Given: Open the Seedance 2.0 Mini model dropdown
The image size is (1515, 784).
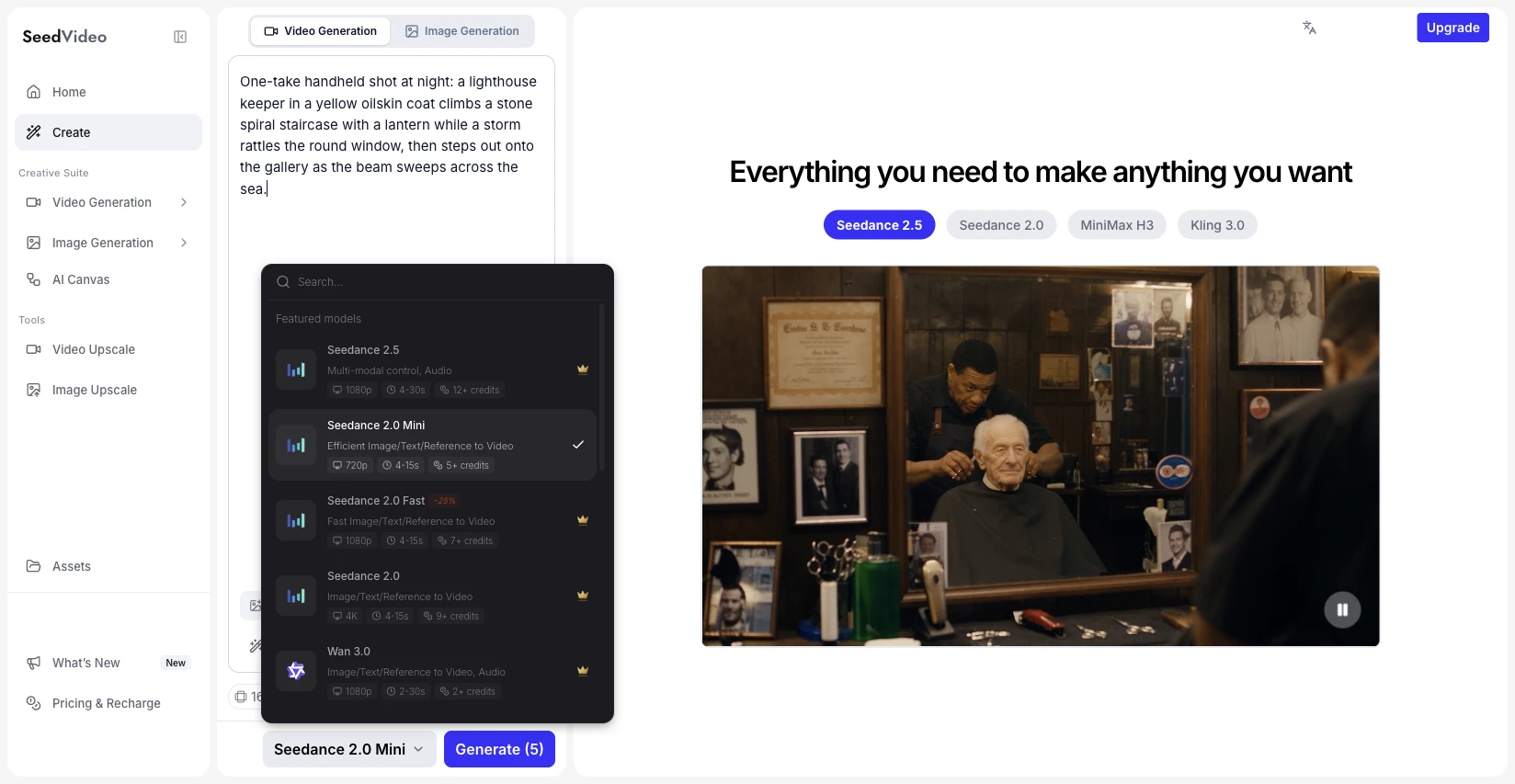Looking at the screenshot, I should click(348, 749).
